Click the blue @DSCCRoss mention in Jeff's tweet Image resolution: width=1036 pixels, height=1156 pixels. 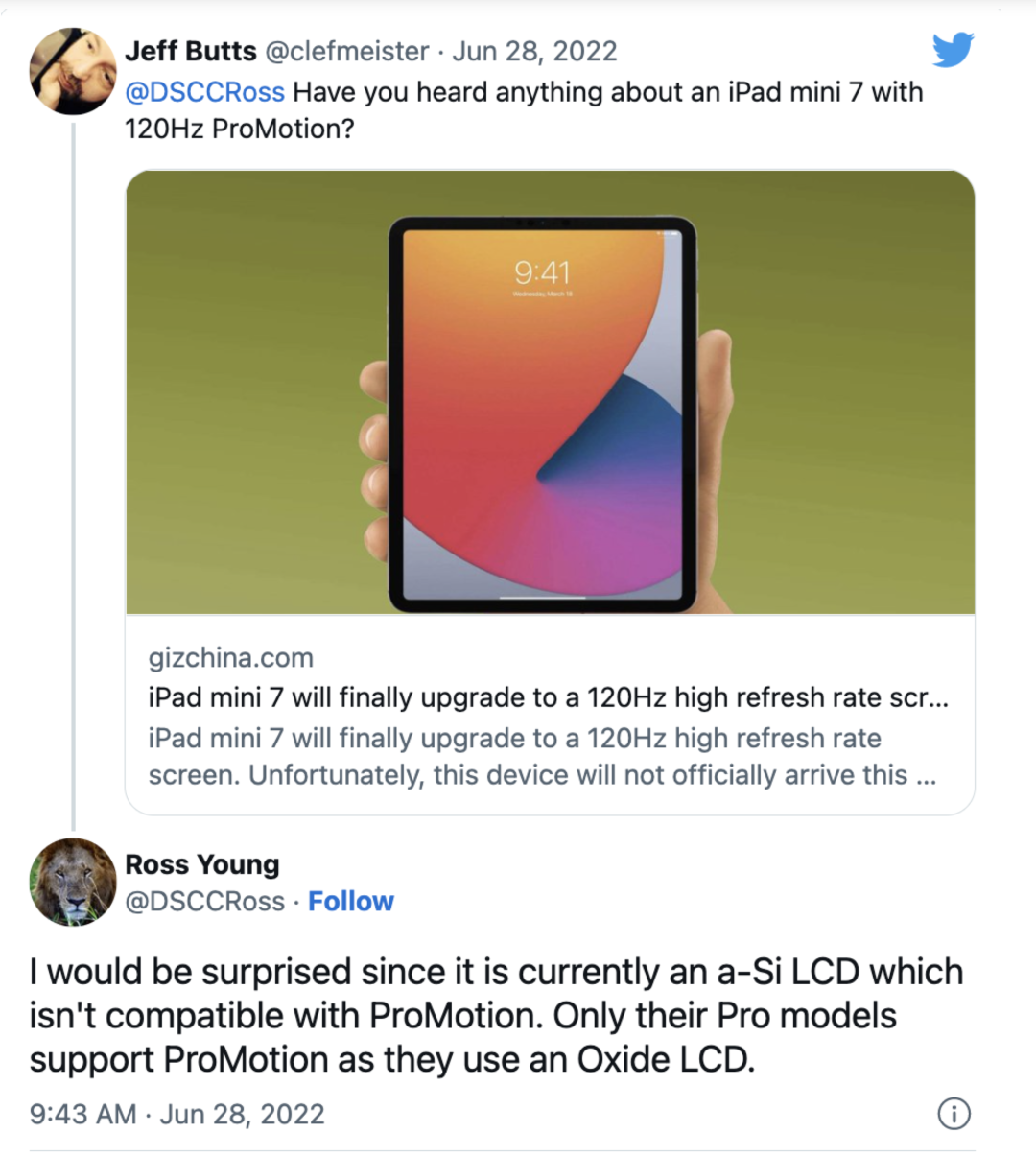click(204, 92)
